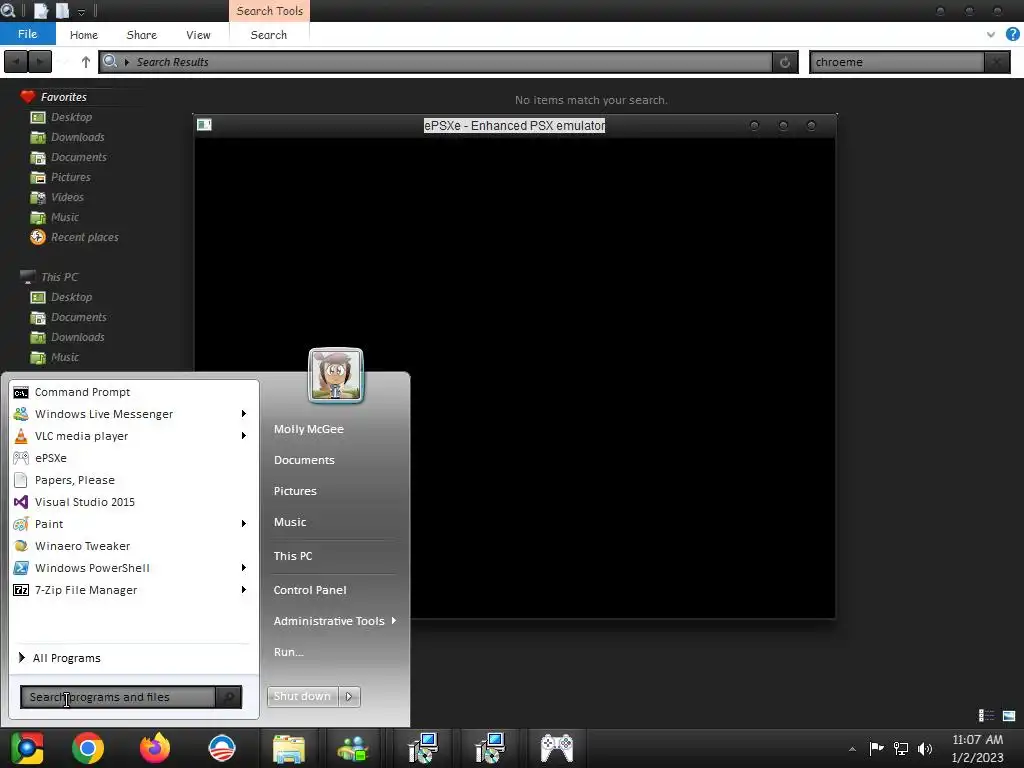Expand the ribbon chevron in Explorer
Viewport: 1024px width, 768px height.
[x=991, y=35]
